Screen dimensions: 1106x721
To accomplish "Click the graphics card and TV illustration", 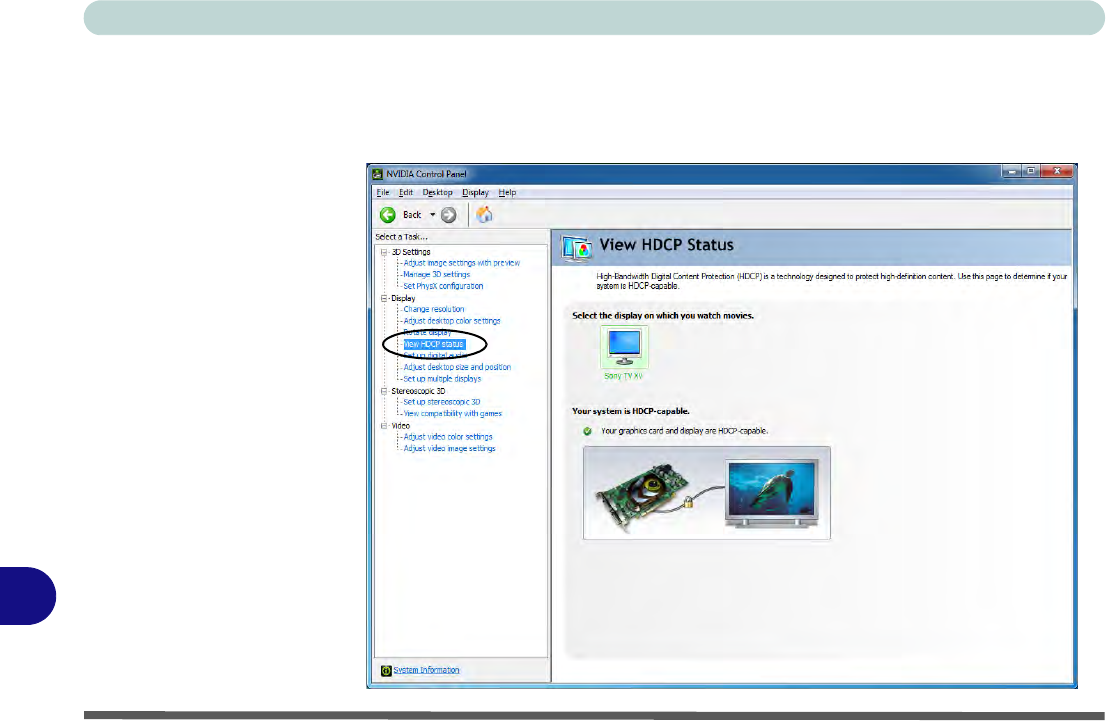I will coord(706,493).
